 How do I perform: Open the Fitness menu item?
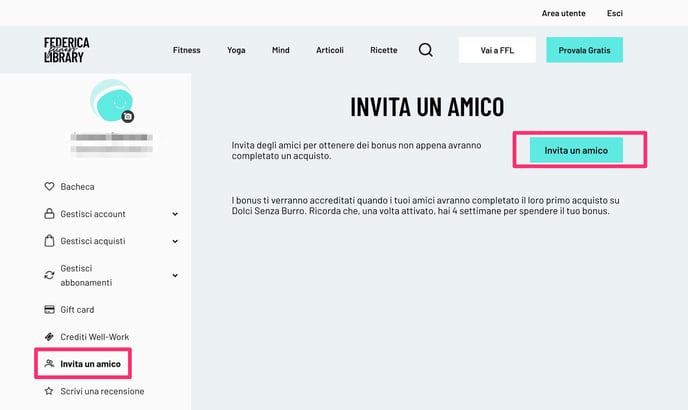[x=186, y=50]
